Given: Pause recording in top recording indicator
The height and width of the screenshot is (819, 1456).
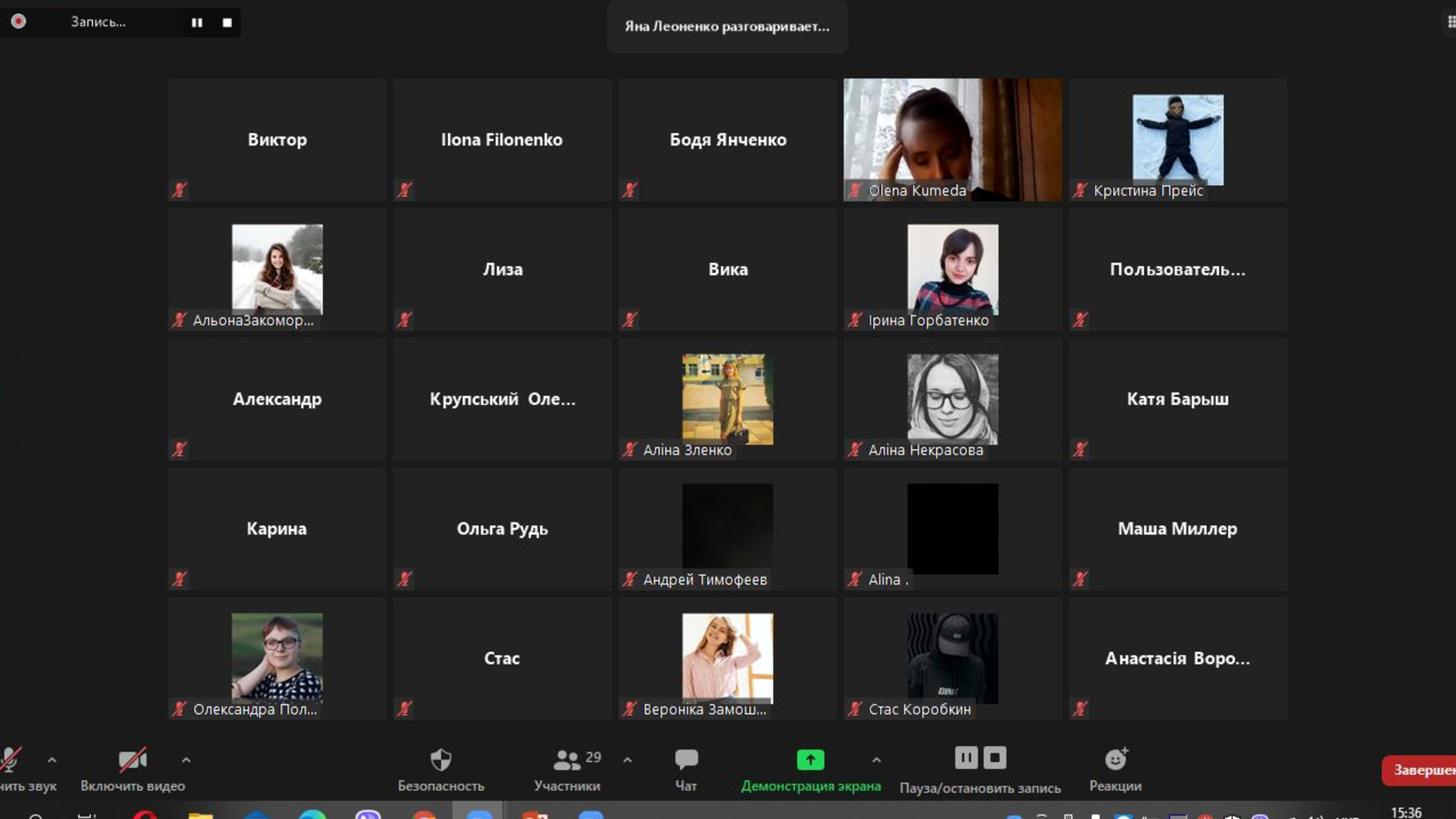Looking at the screenshot, I should pos(197,22).
